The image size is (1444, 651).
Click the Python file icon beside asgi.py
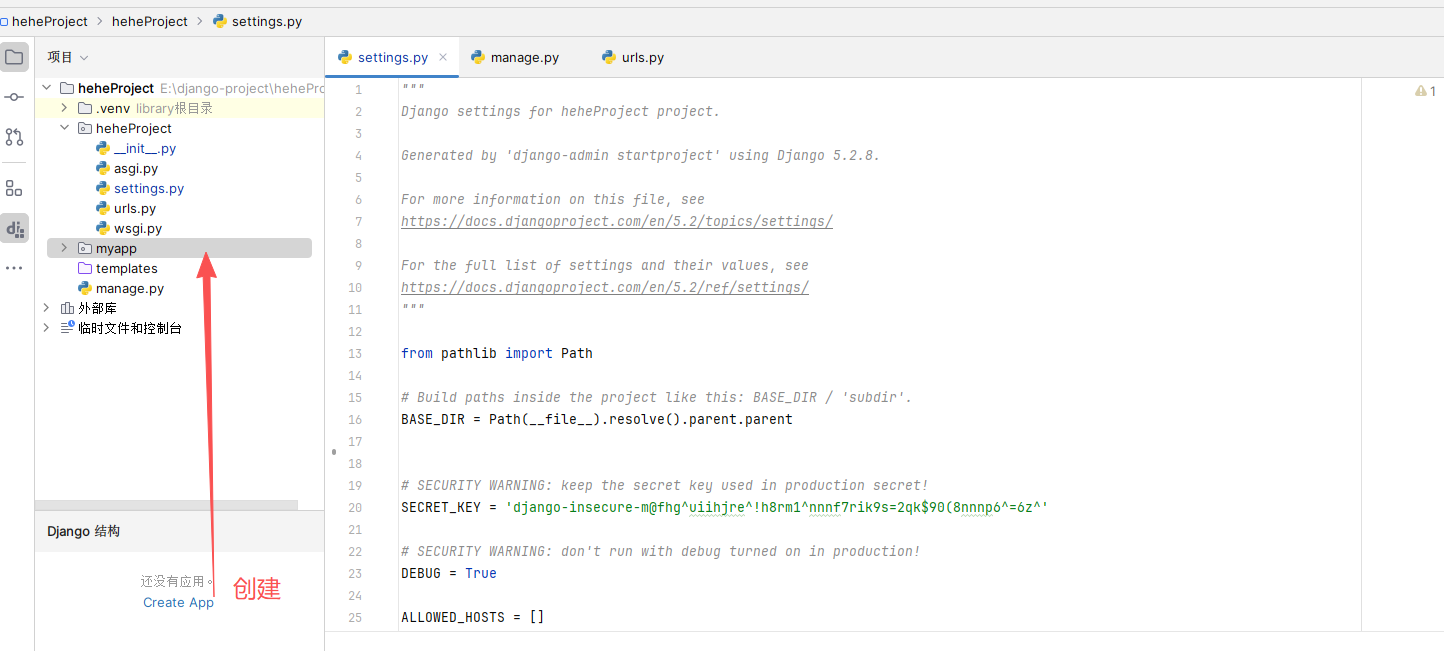(x=102, y=168)
